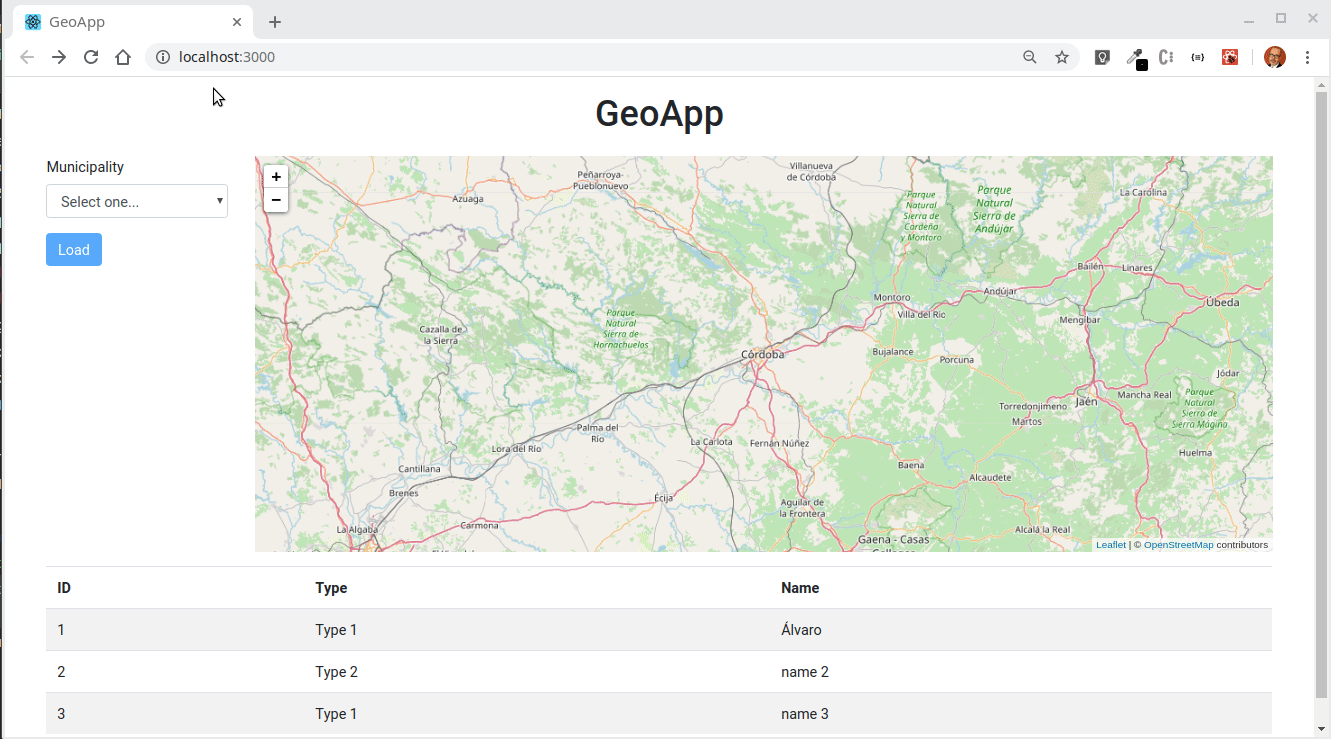Expand the Municipality dropdown
The width and height of the screenshot is (1331, 739).
tap(137, 201)
